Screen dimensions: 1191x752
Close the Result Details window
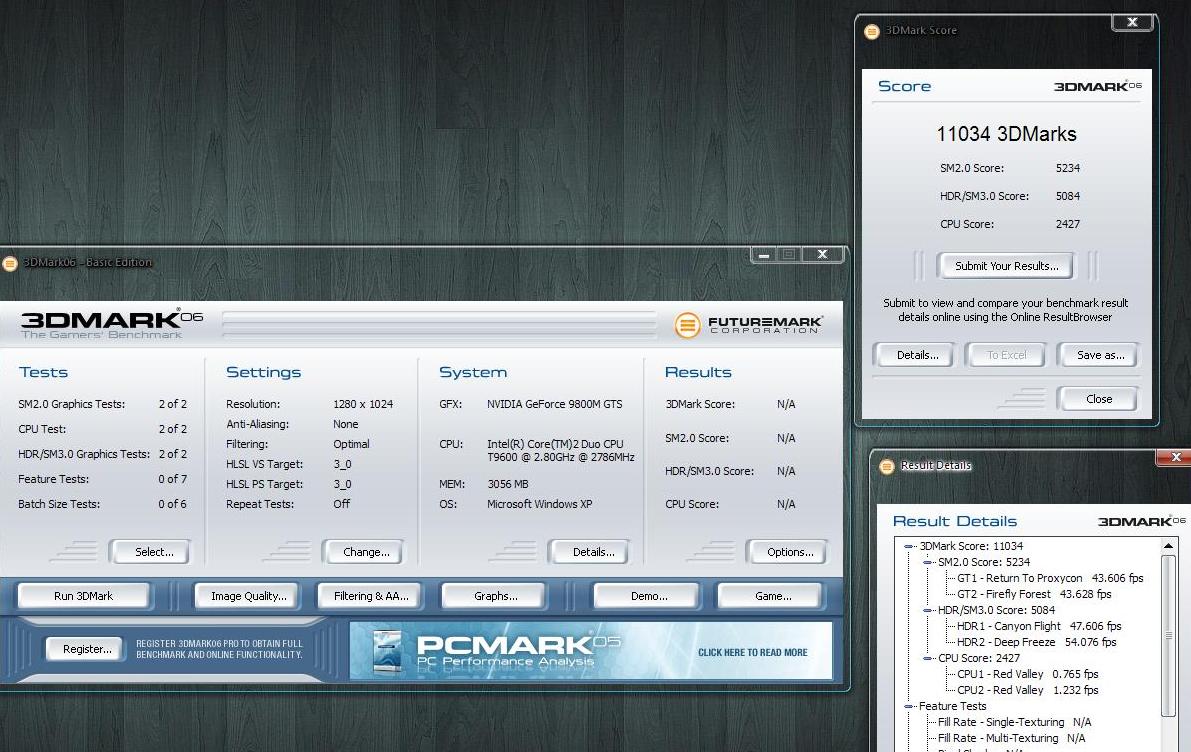tap(1174, 457)
